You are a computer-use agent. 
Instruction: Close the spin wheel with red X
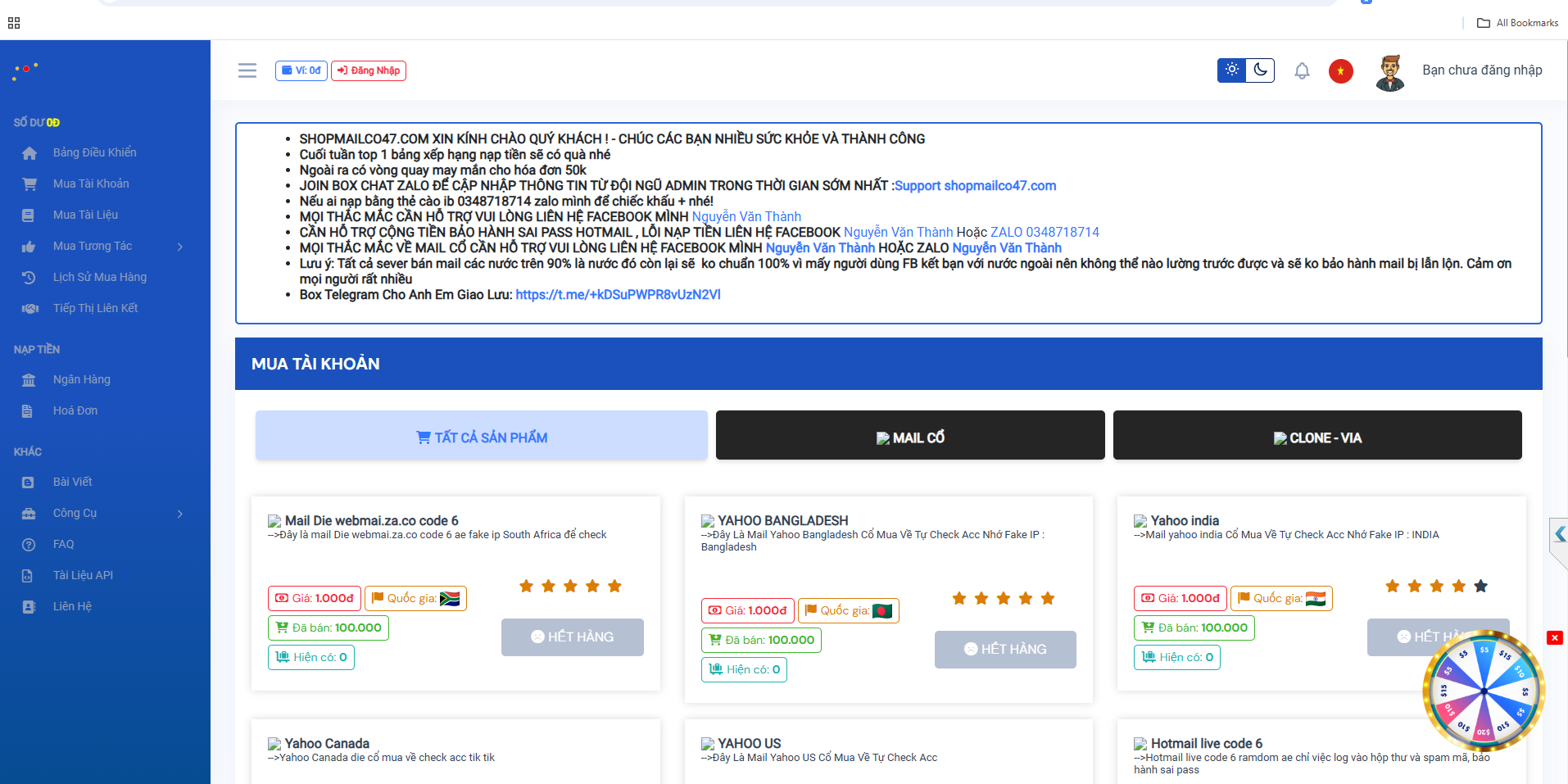(x=1554, y=637)
